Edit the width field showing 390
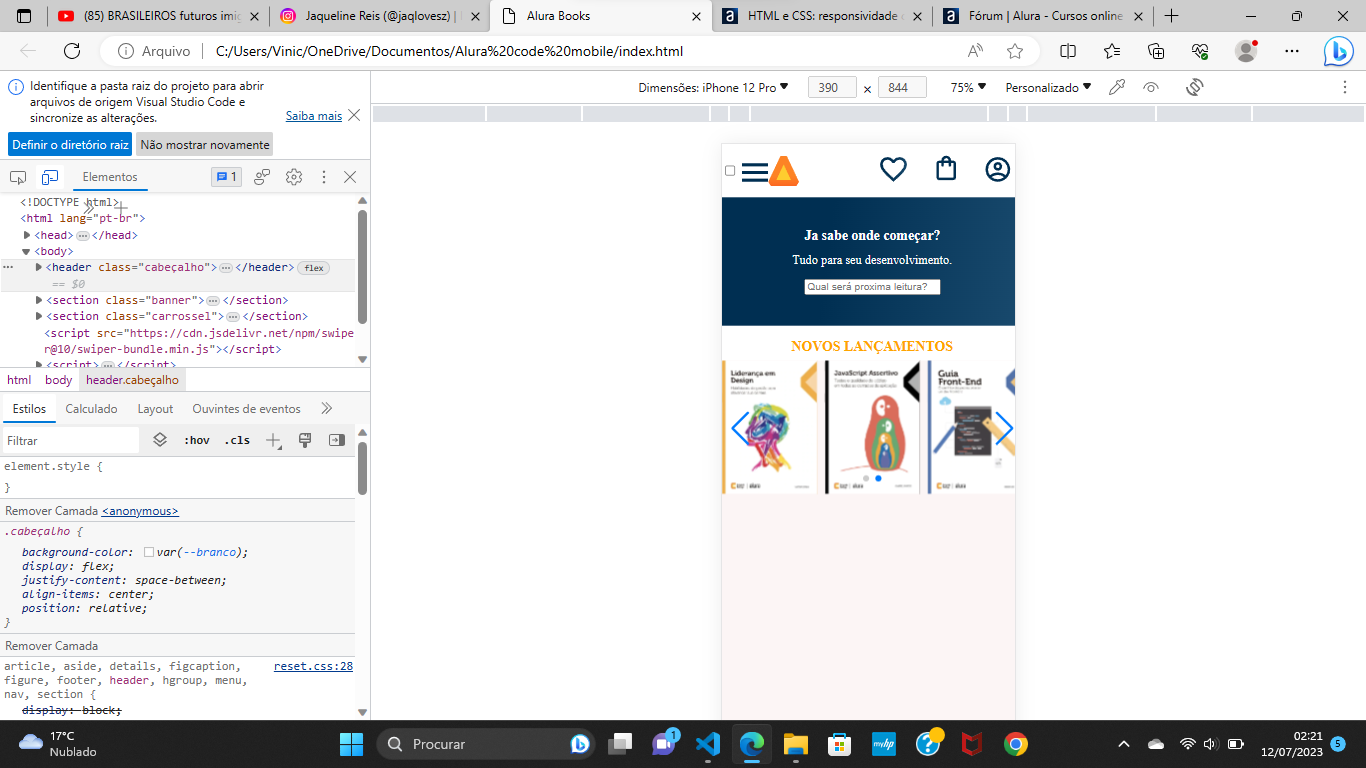Screen dimensions: 1366x768 832,88
